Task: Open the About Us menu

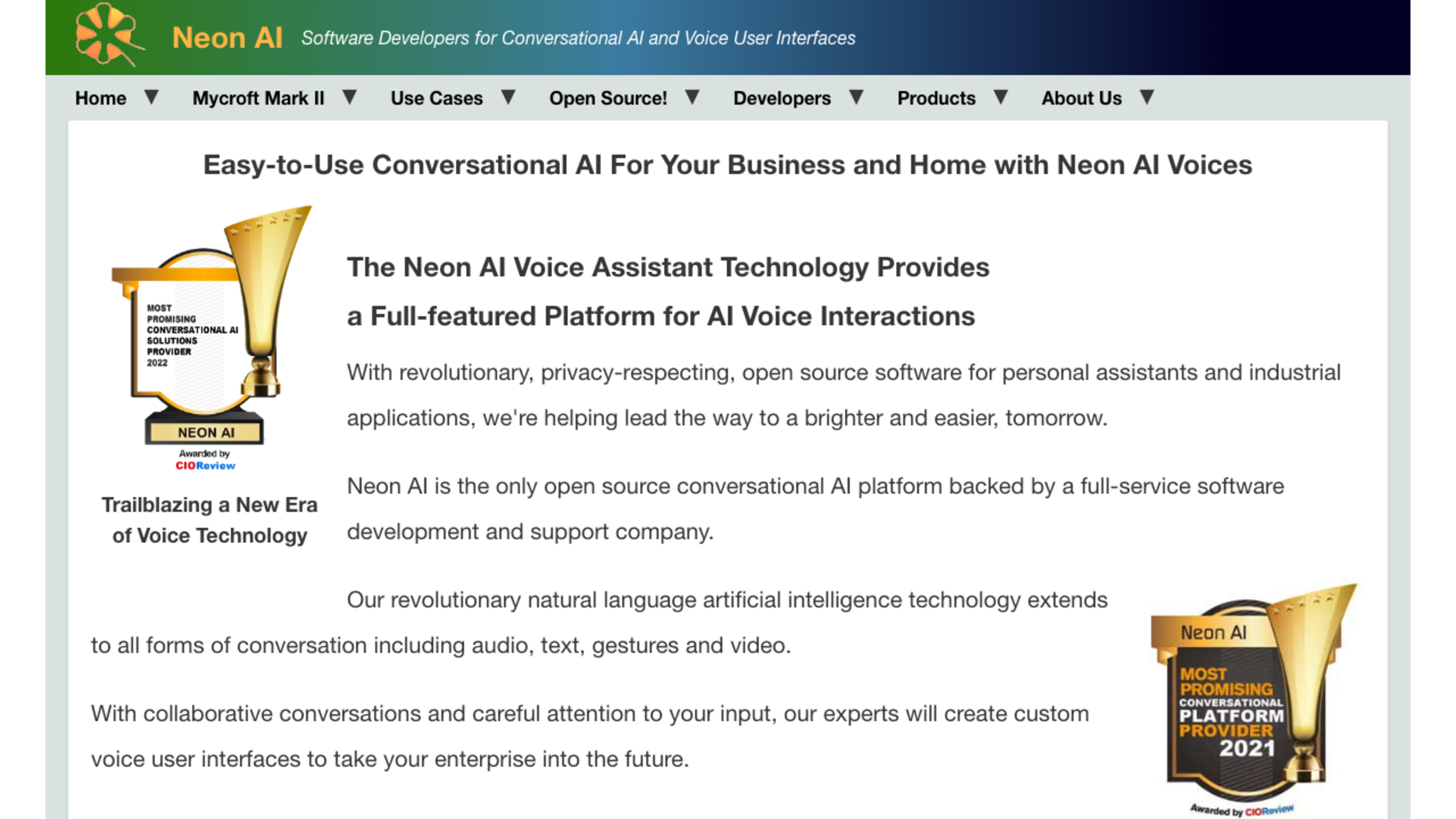Action: pyautogui.click(x=1081, y=98)
